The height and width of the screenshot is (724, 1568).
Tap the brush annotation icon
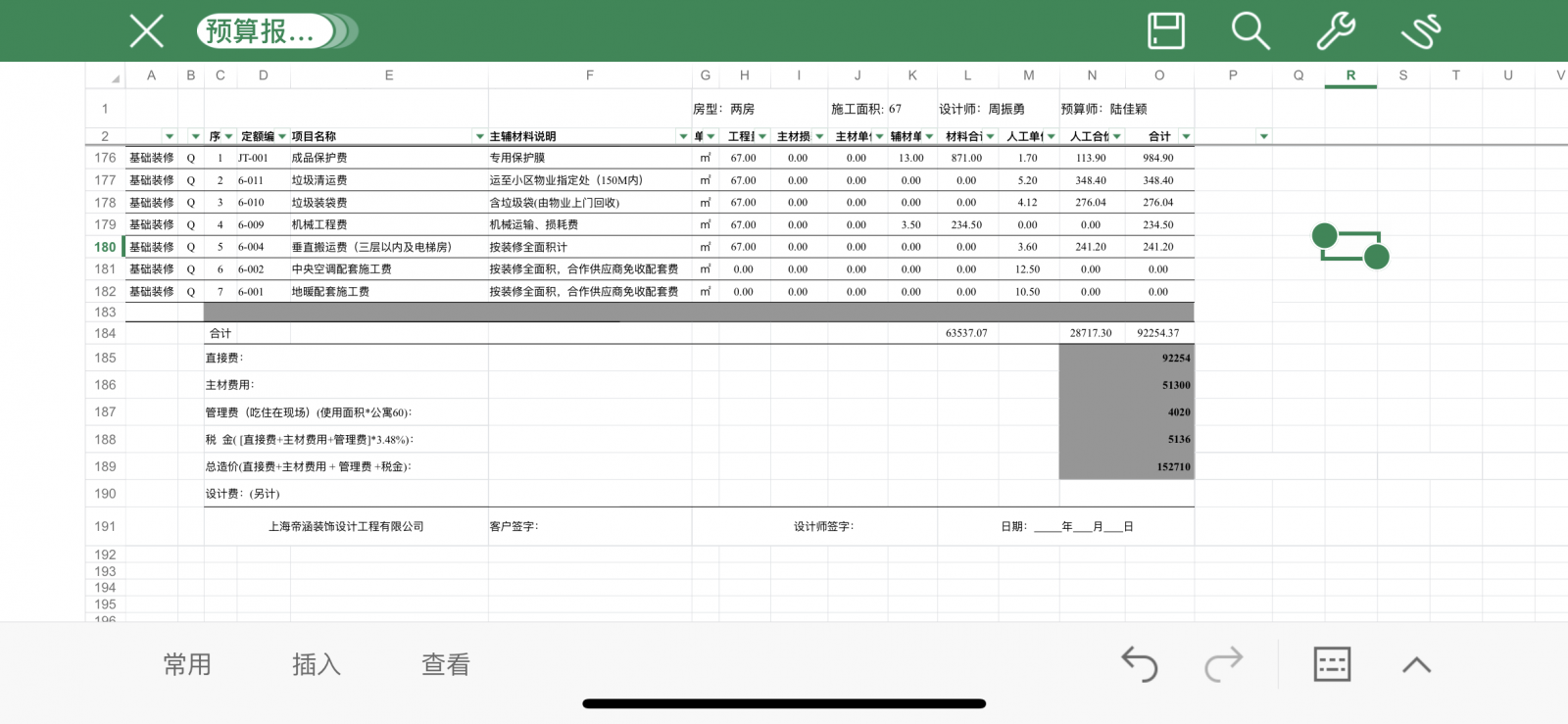pos(1421,31)
